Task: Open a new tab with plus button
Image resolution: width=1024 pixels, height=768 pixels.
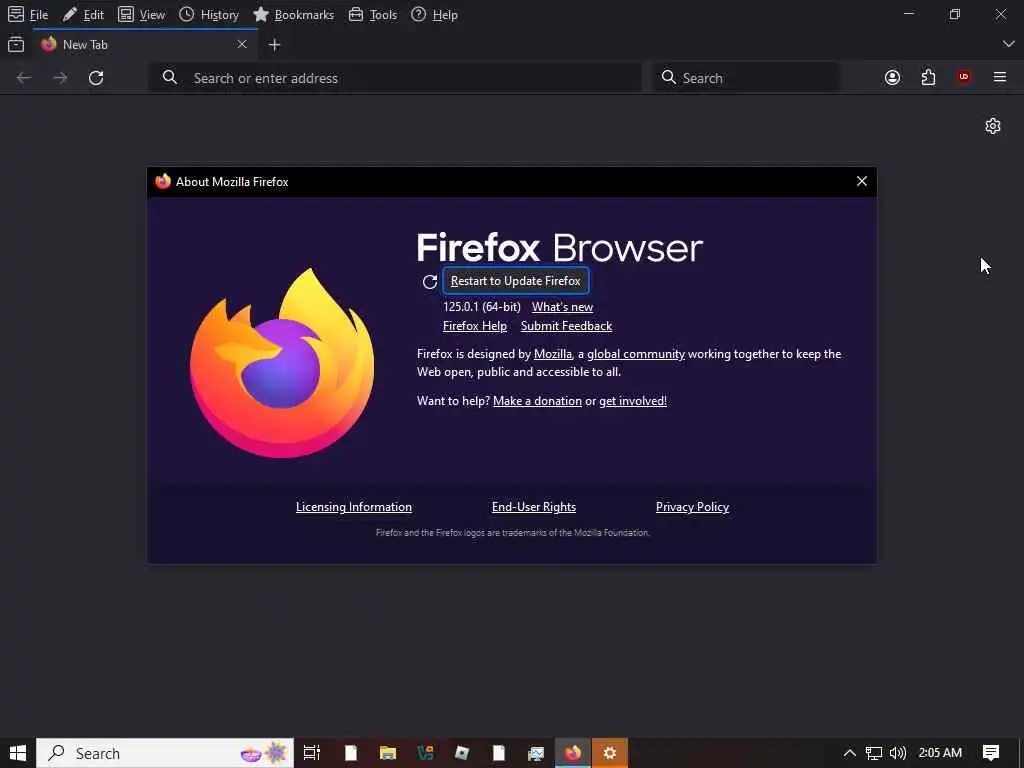Action: click(274, 44)
